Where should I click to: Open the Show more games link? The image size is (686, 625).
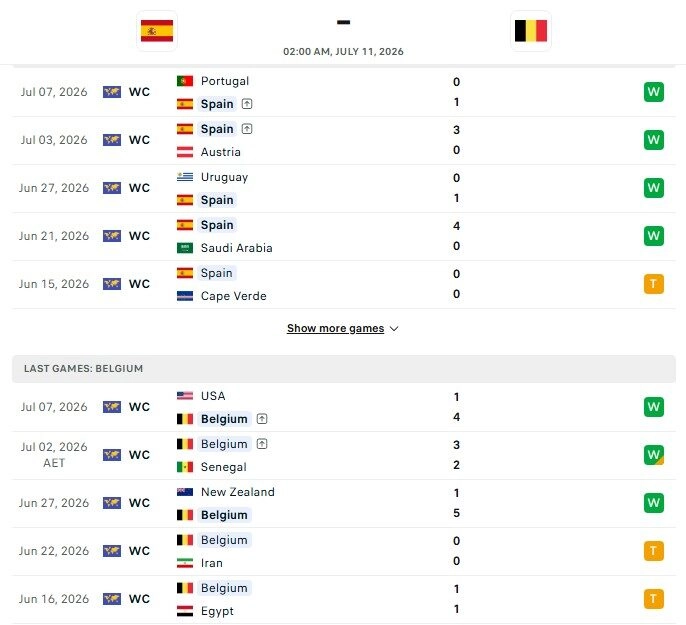point(336,328)
